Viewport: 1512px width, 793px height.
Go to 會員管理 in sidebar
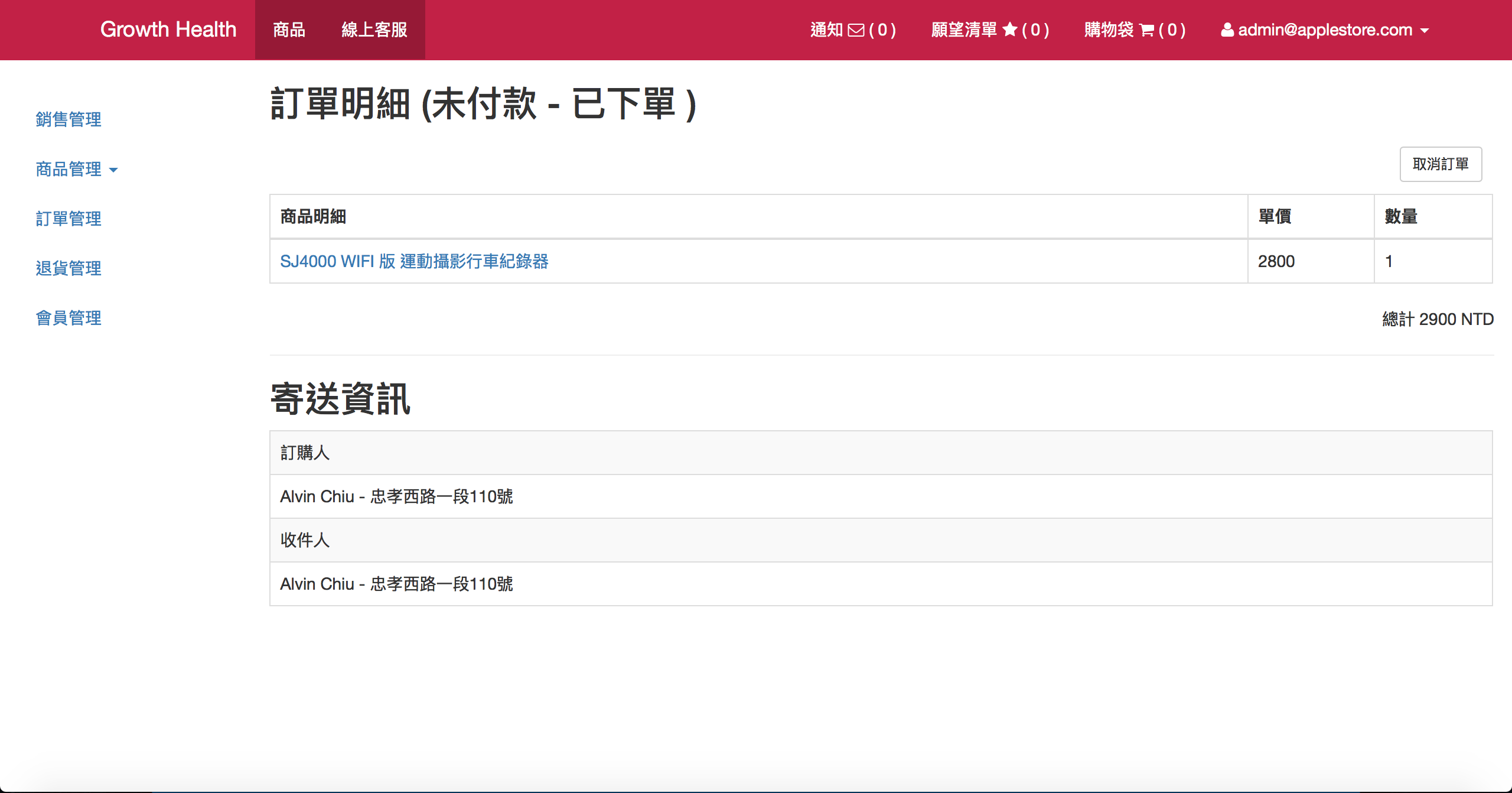click(69, 318)
